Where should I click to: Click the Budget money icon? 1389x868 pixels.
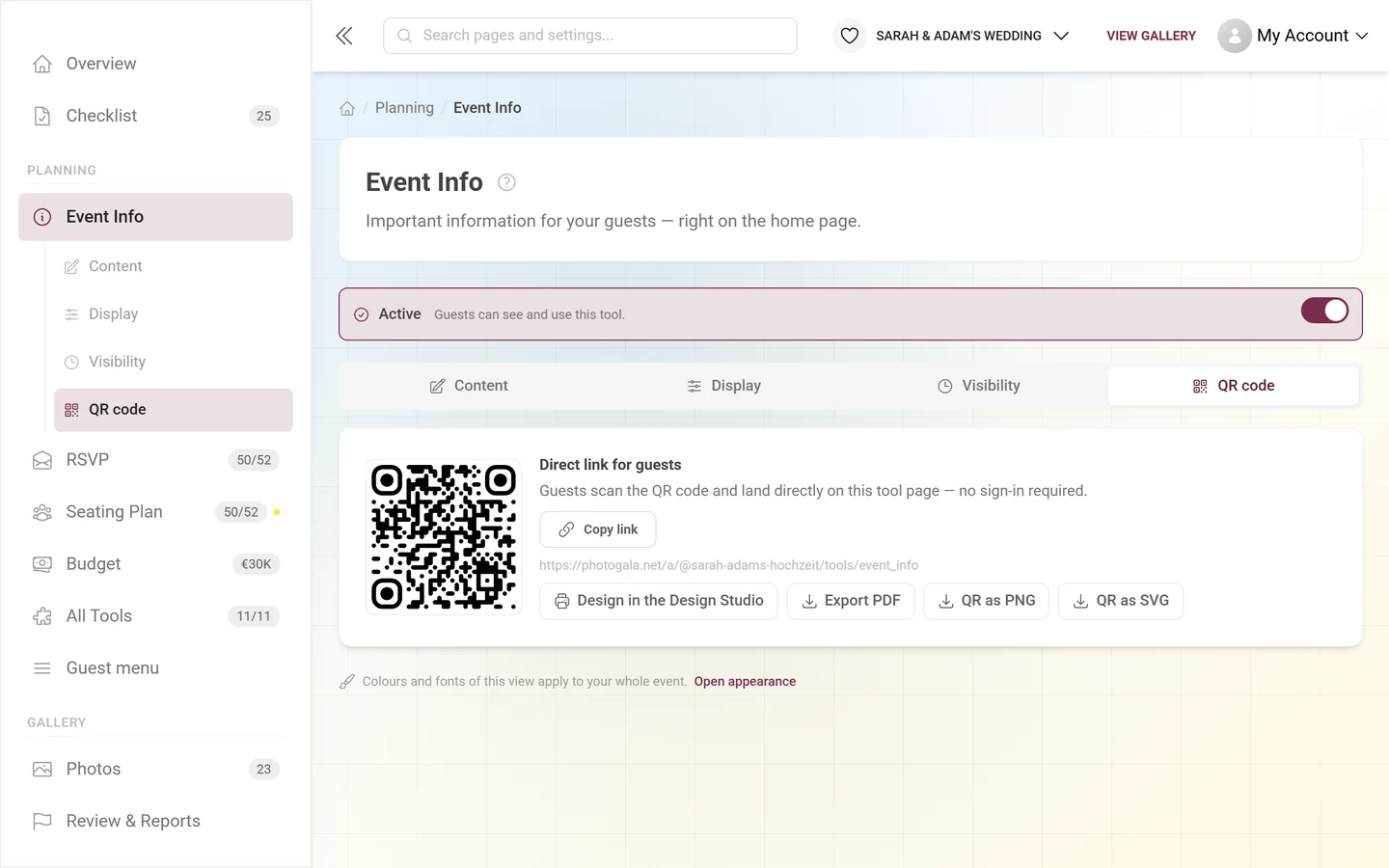[42, 564]
